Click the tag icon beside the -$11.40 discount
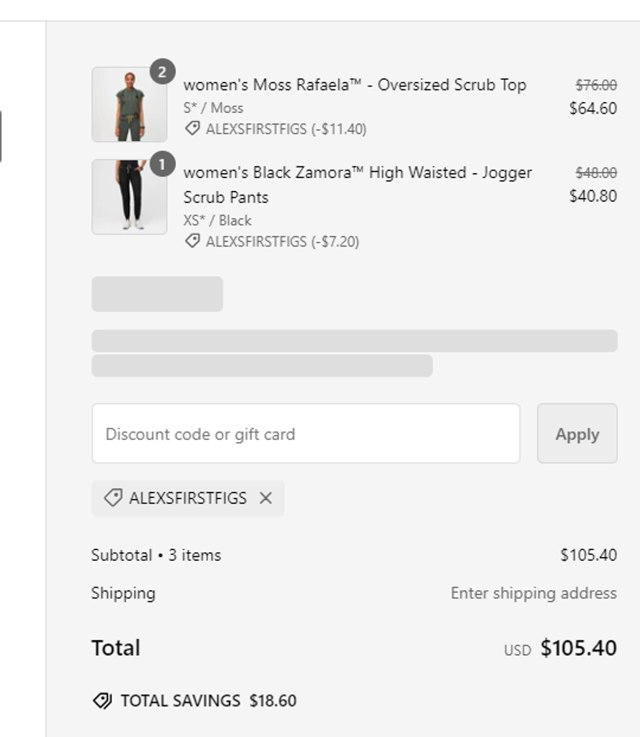The width and height of the screenshot is (640, 737). click(x=192, y=129)
